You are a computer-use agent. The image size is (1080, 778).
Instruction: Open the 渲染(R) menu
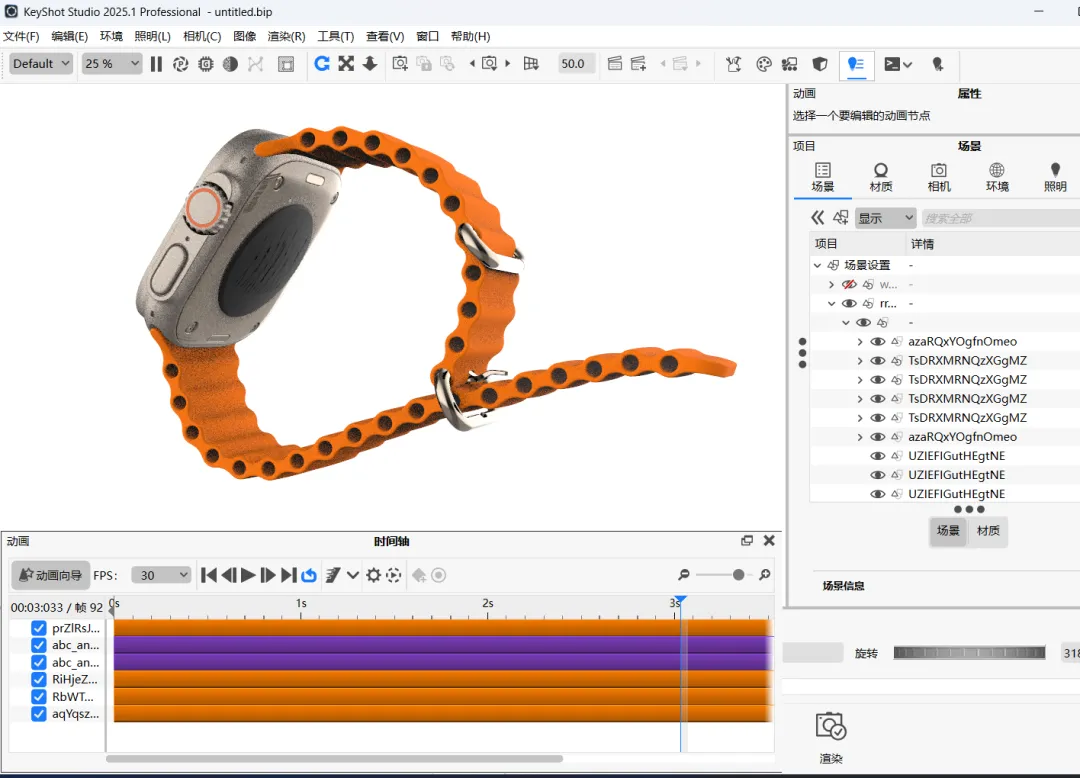coord(286,36)
